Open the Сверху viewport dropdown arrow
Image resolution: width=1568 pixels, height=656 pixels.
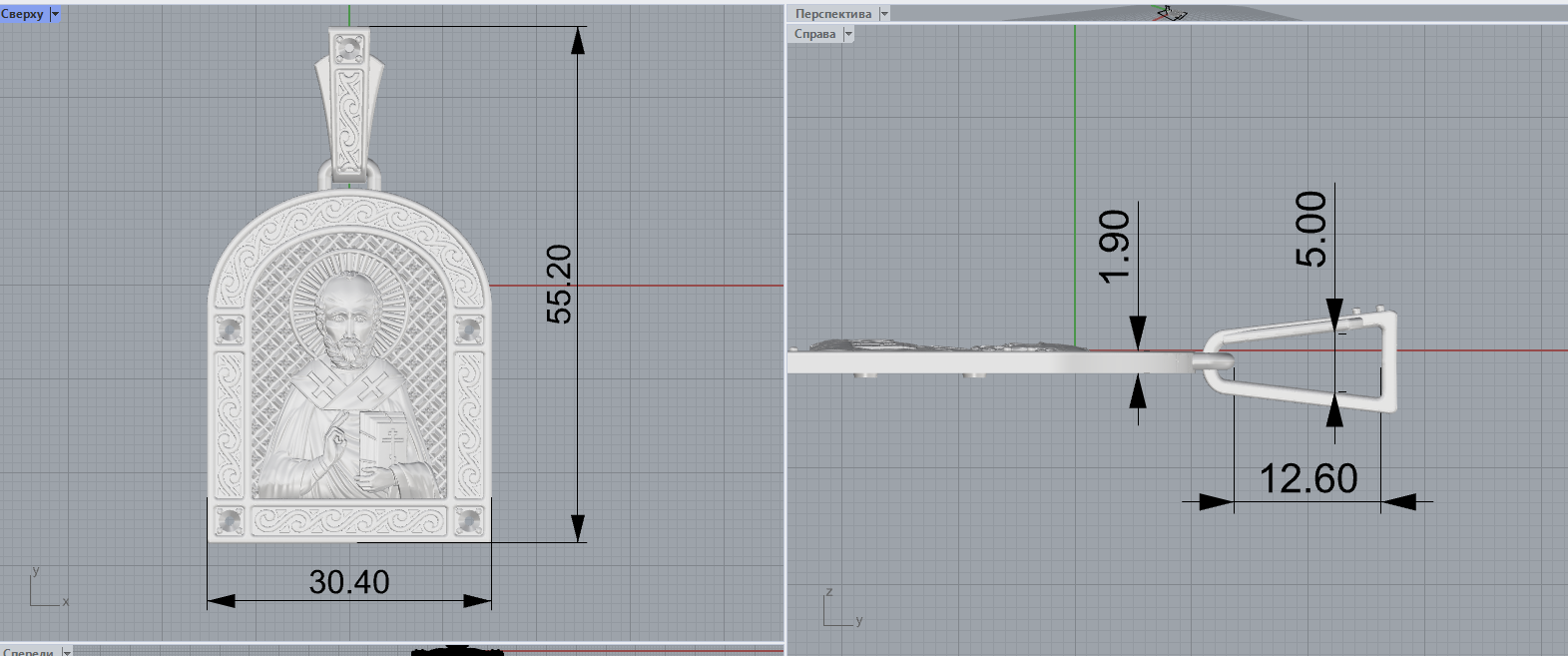[55, 14]
